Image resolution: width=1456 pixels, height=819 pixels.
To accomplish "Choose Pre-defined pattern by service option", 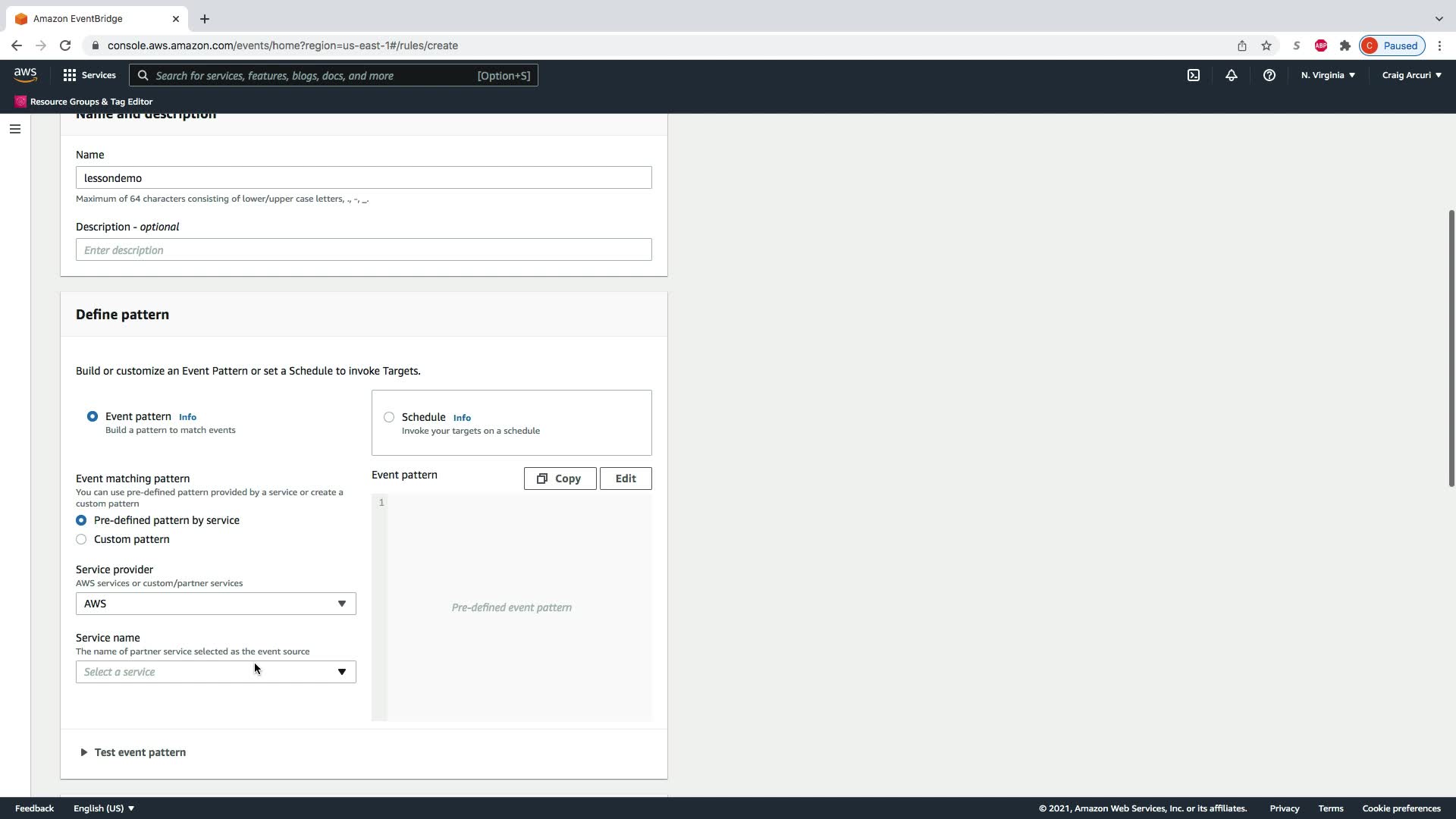I will click(x=81, y=520).
